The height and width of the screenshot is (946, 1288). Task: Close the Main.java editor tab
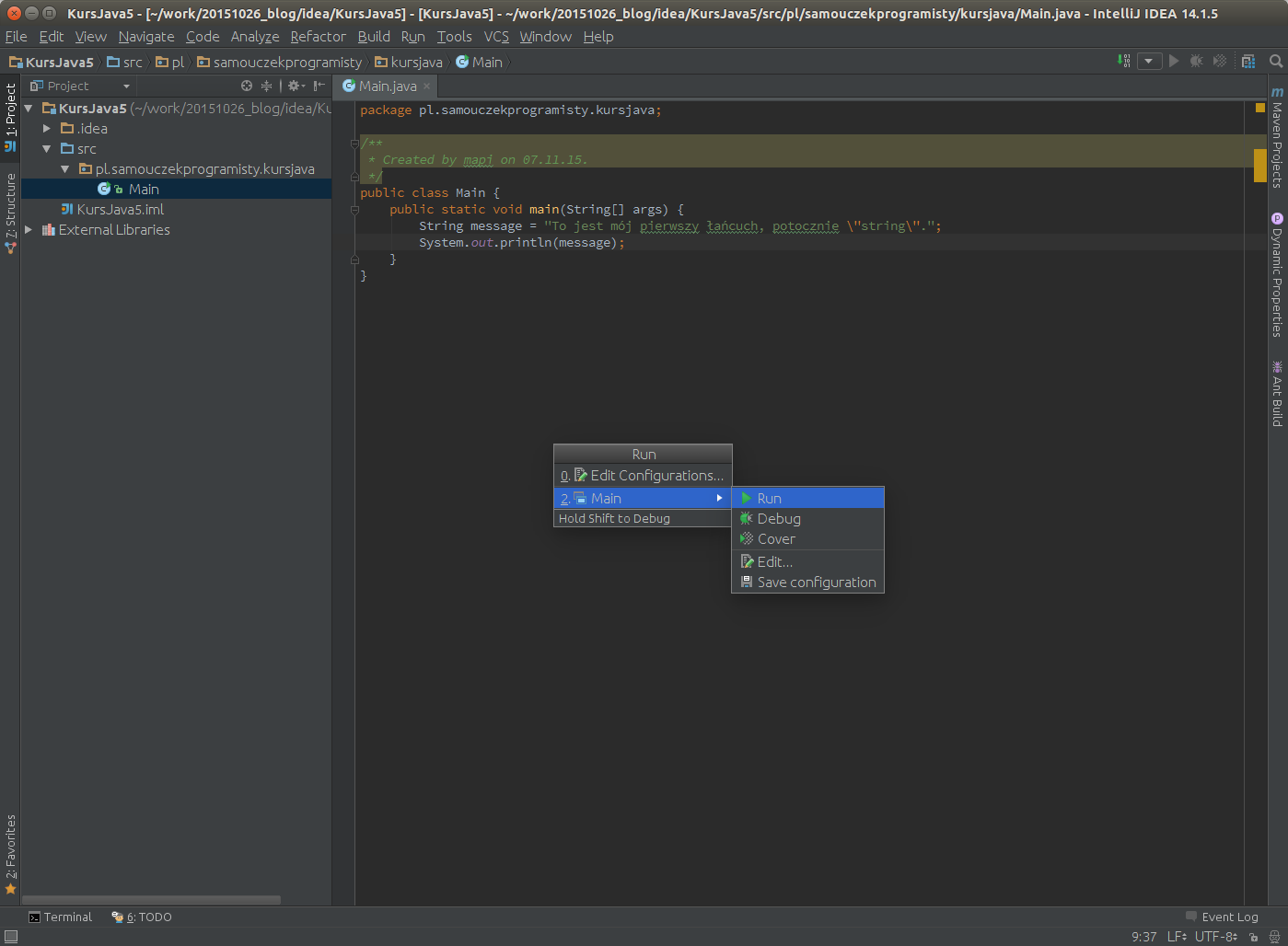click(x=426, y=86)
